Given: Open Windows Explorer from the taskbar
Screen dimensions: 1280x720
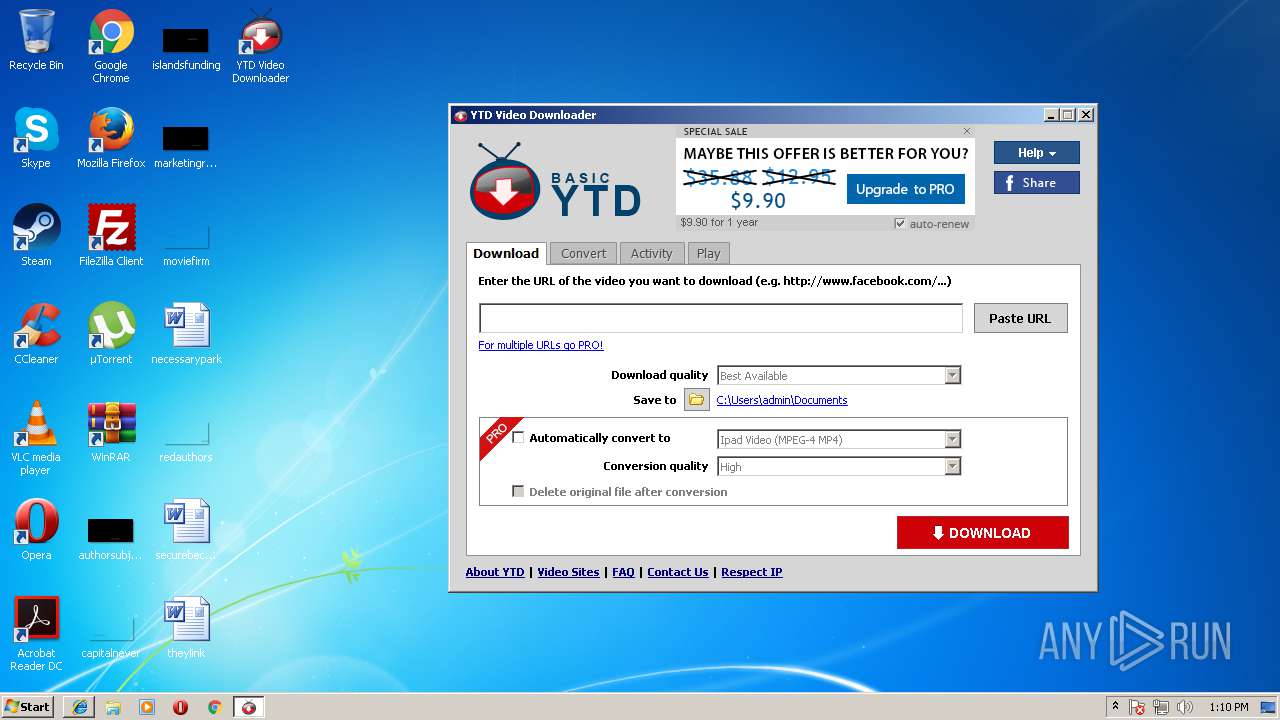Looking at the screenshot, I should [x=113, y=707].
